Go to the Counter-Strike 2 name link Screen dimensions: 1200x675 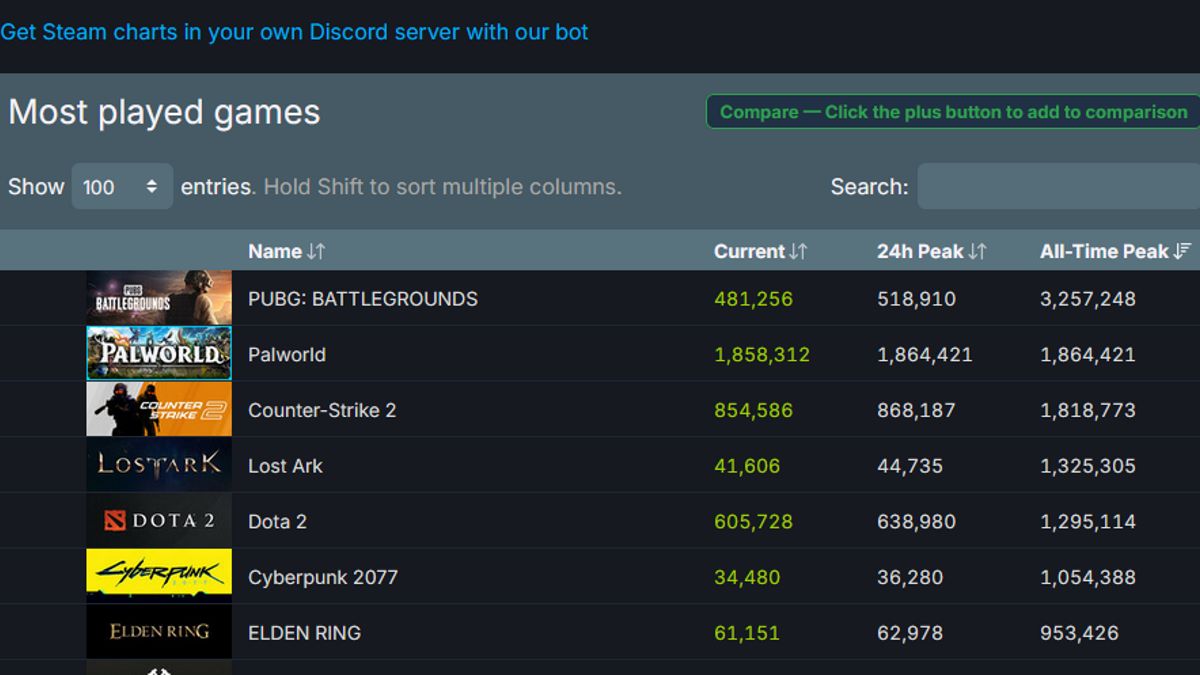click(x=321, y=411)
